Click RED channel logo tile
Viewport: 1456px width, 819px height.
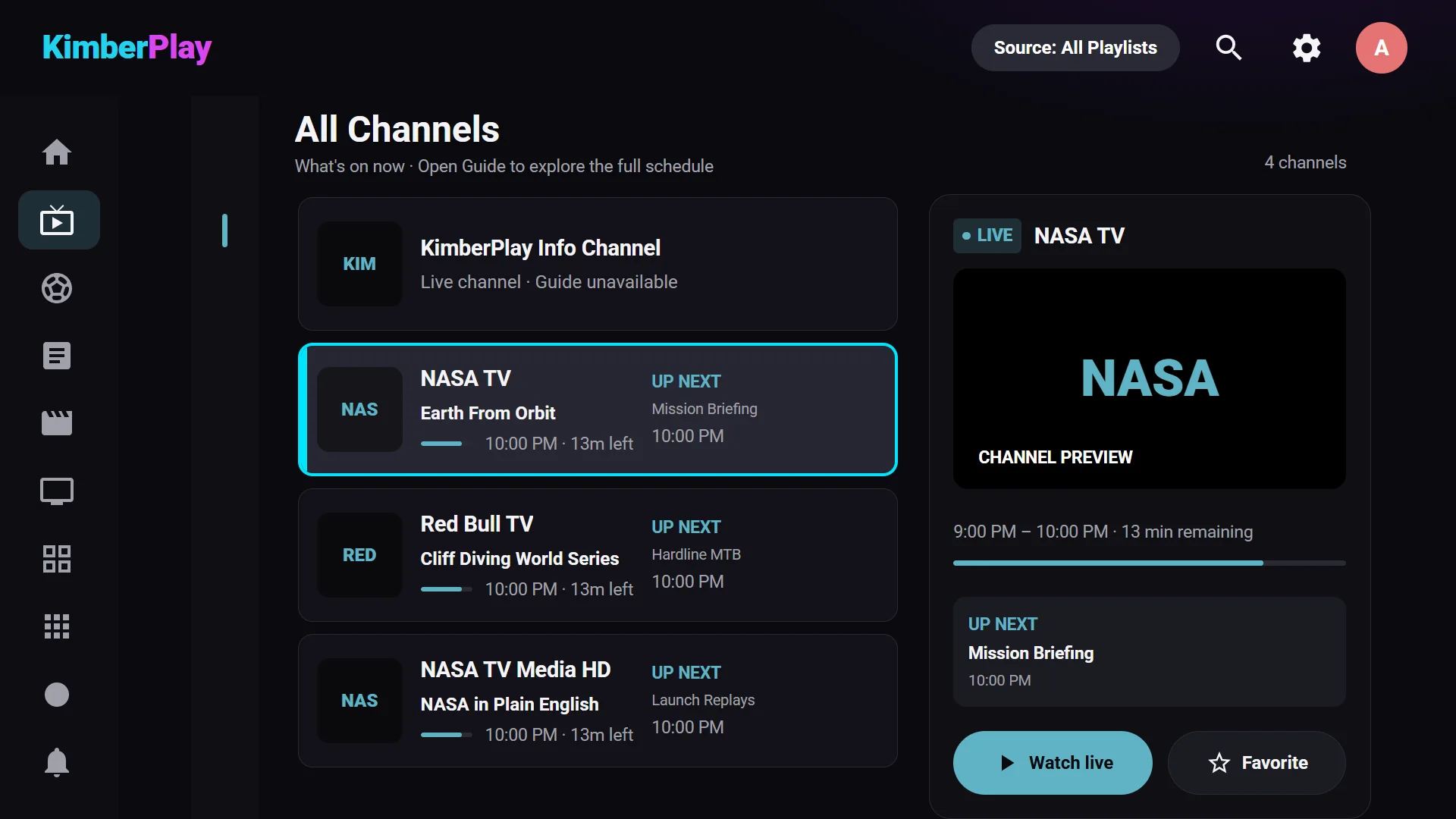click(359, 555)
